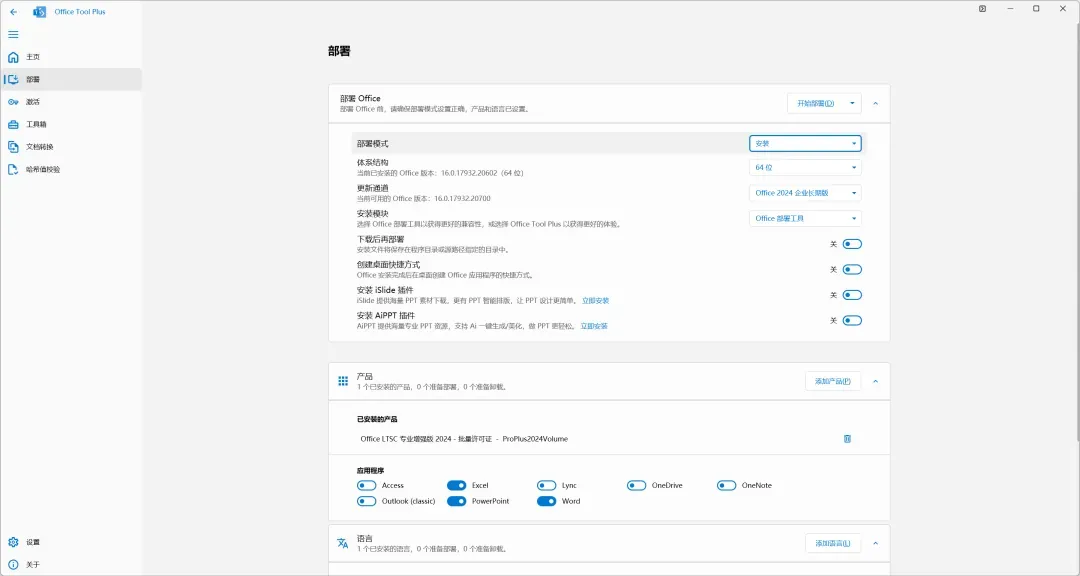The width and height of the screenshot is (1080, 576).
Task: Open the 工具箱 toolbox page
Action: (x=71, y=125)
